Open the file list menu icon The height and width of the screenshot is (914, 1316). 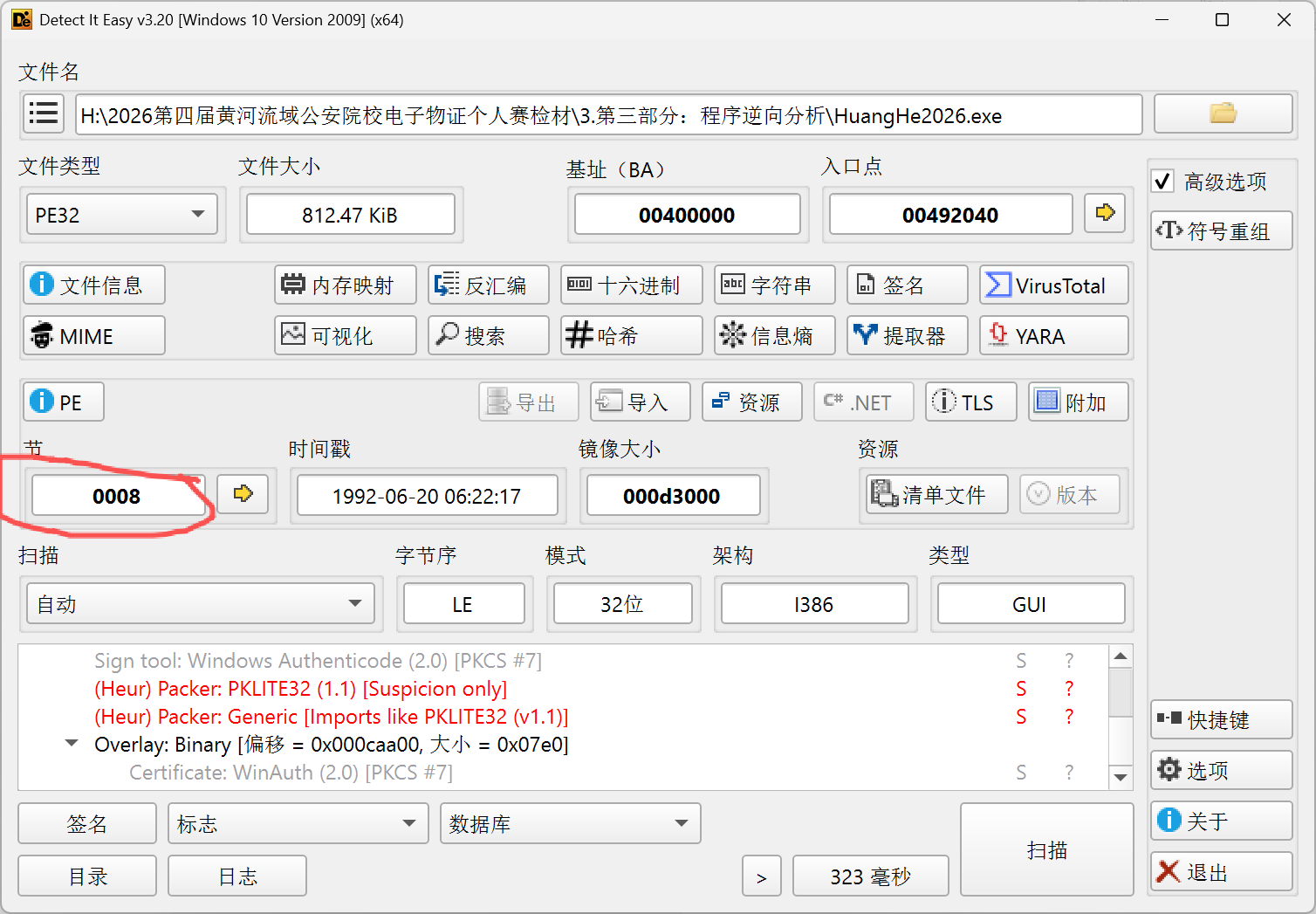[43, 114]
